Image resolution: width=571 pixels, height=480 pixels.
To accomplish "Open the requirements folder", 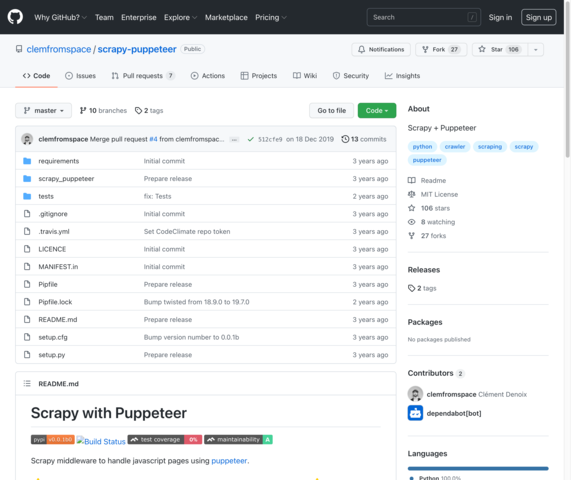I will pos(59,161).
